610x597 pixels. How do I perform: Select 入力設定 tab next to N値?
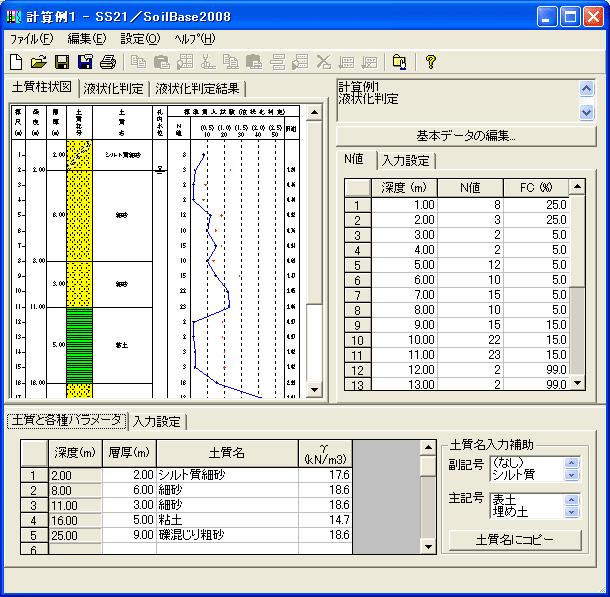point(406,161)
